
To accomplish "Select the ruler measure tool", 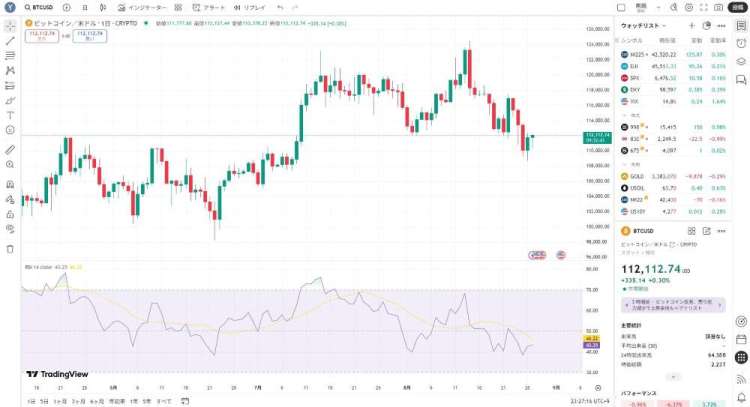I will click(x=10, y=150).
